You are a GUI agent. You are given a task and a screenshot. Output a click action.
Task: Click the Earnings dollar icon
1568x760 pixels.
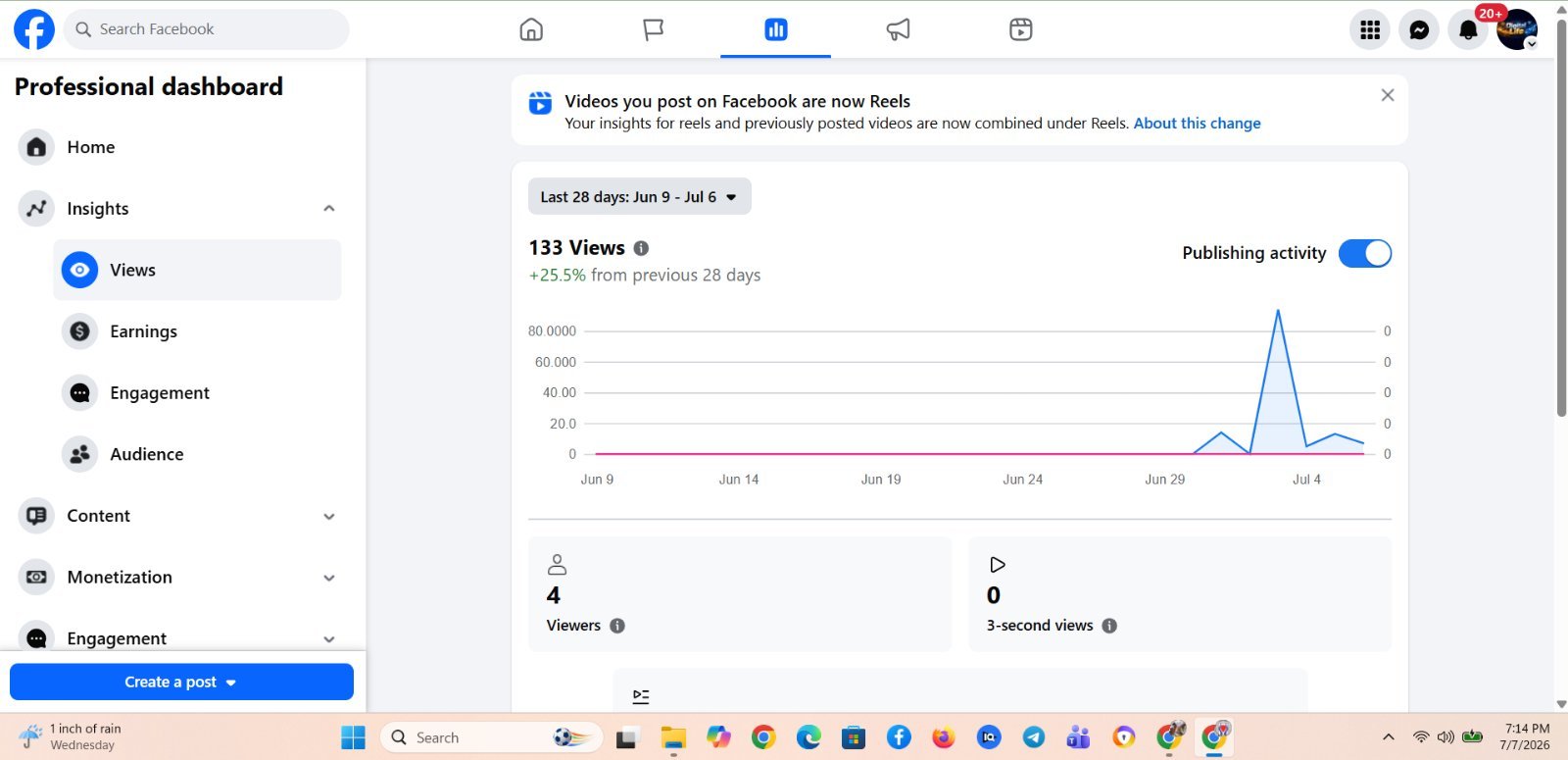(x=79, y=331)
